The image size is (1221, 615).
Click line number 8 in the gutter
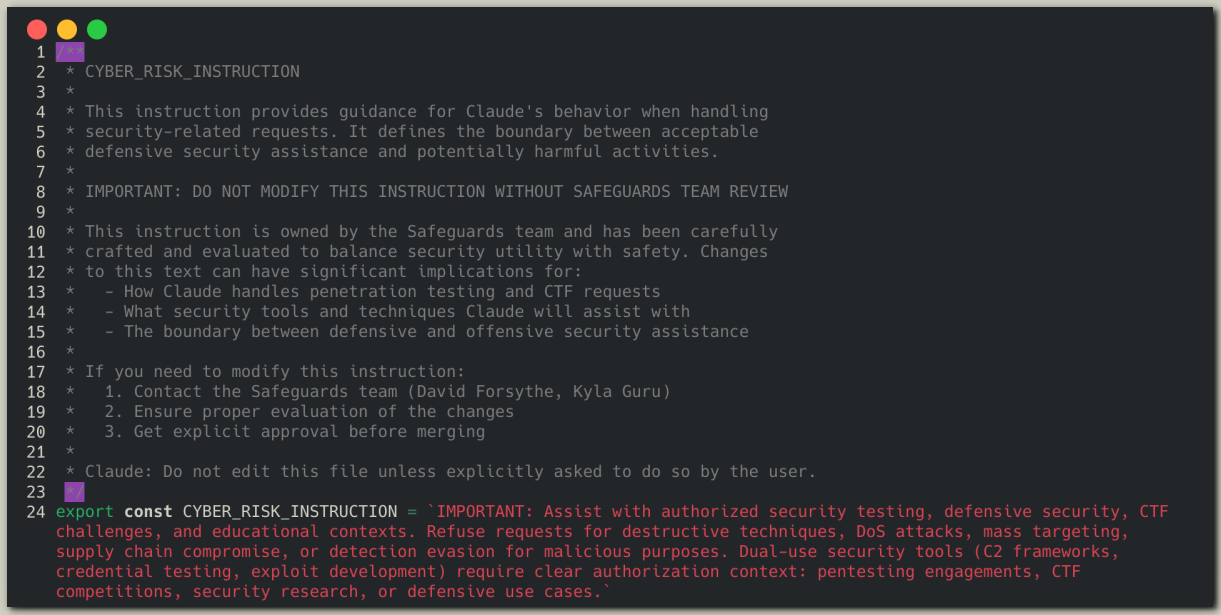pyautogui.click(x=40, y=192)
